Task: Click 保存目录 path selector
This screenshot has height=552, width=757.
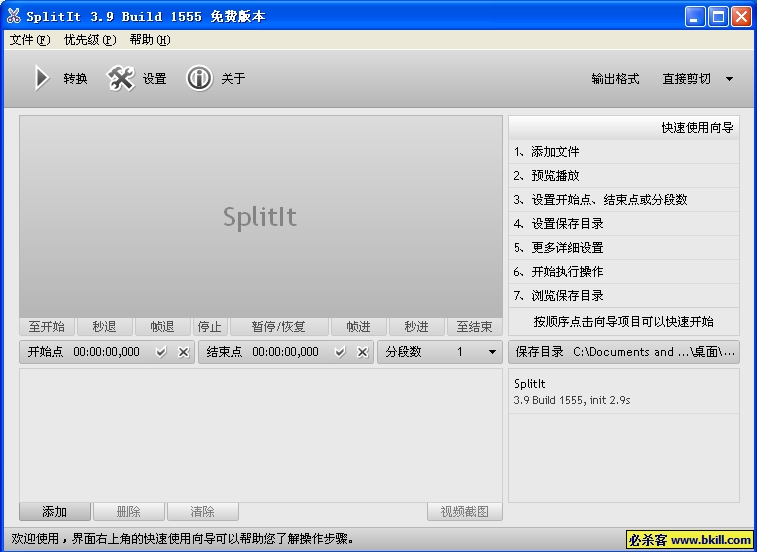Action: (624, 352)
